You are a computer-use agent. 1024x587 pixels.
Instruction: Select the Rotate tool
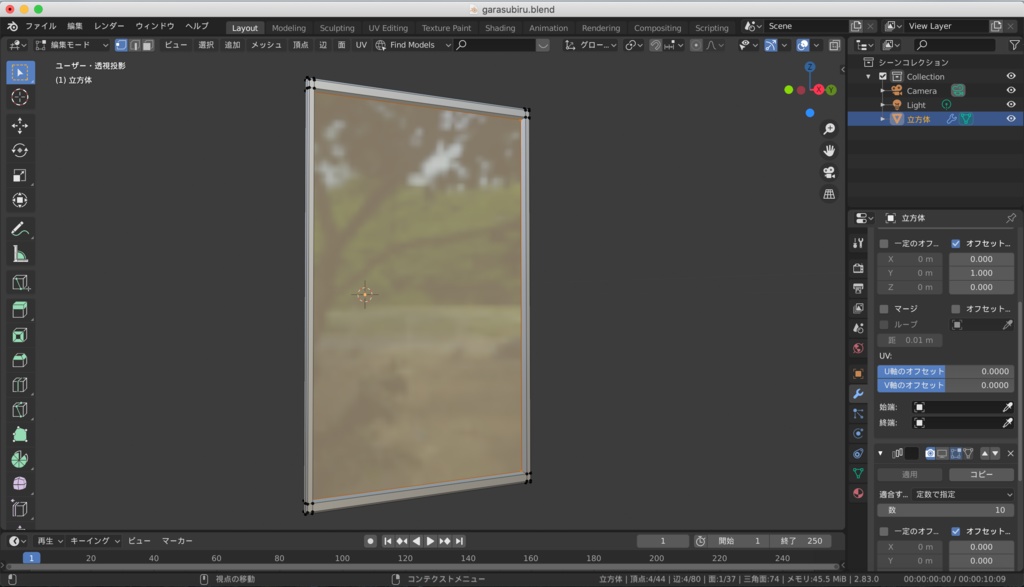(x=20, y=150)
